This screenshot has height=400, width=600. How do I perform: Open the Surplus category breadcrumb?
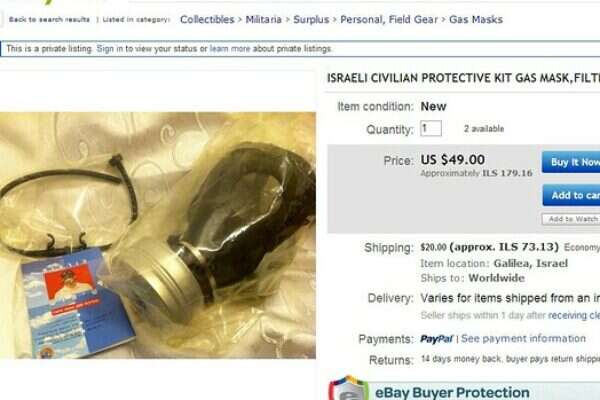(x=311, y=20)
